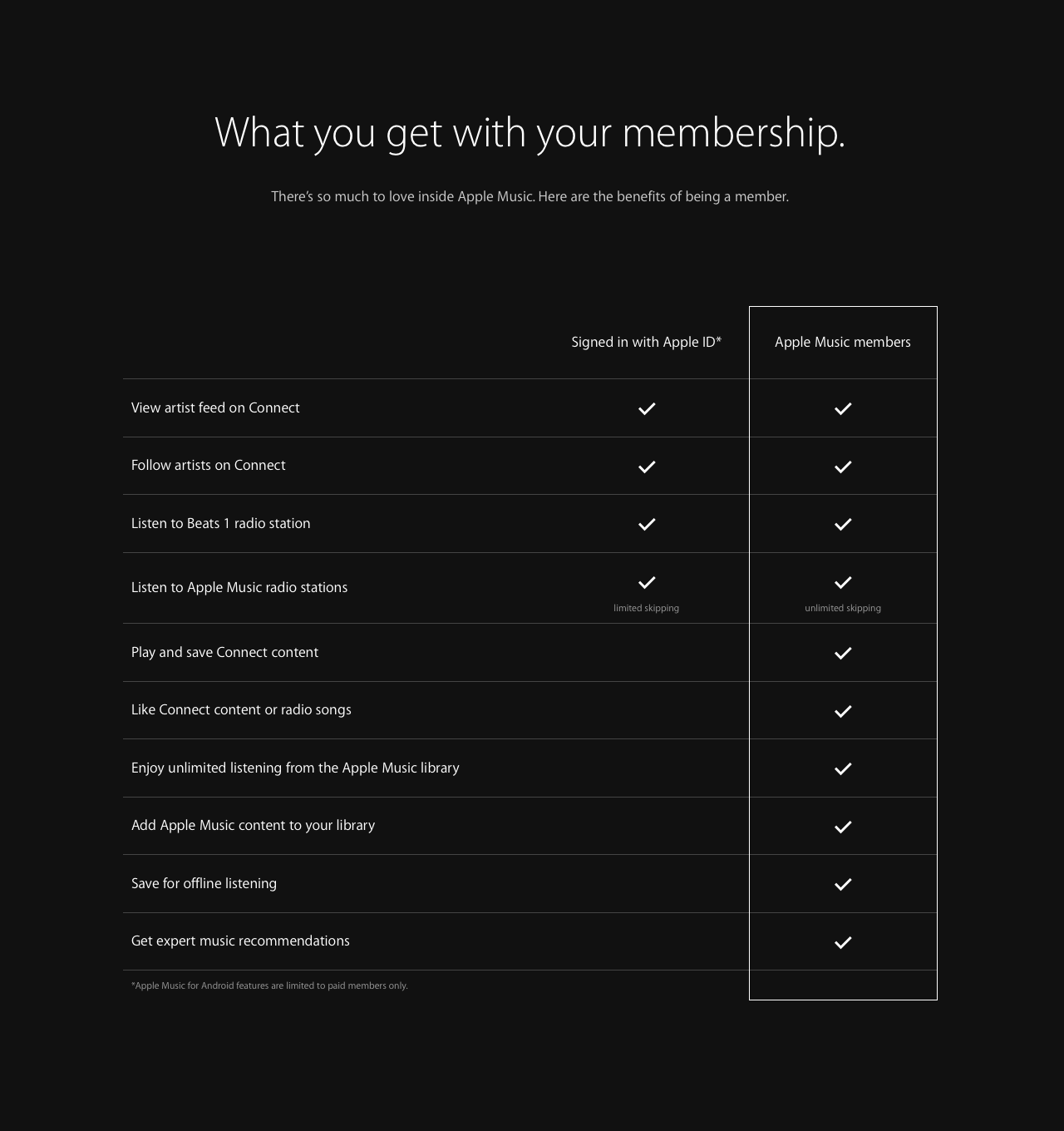
Task: Click members checkmark for Like Connect content
Action: pyautogui.click(x=843, y=711)
